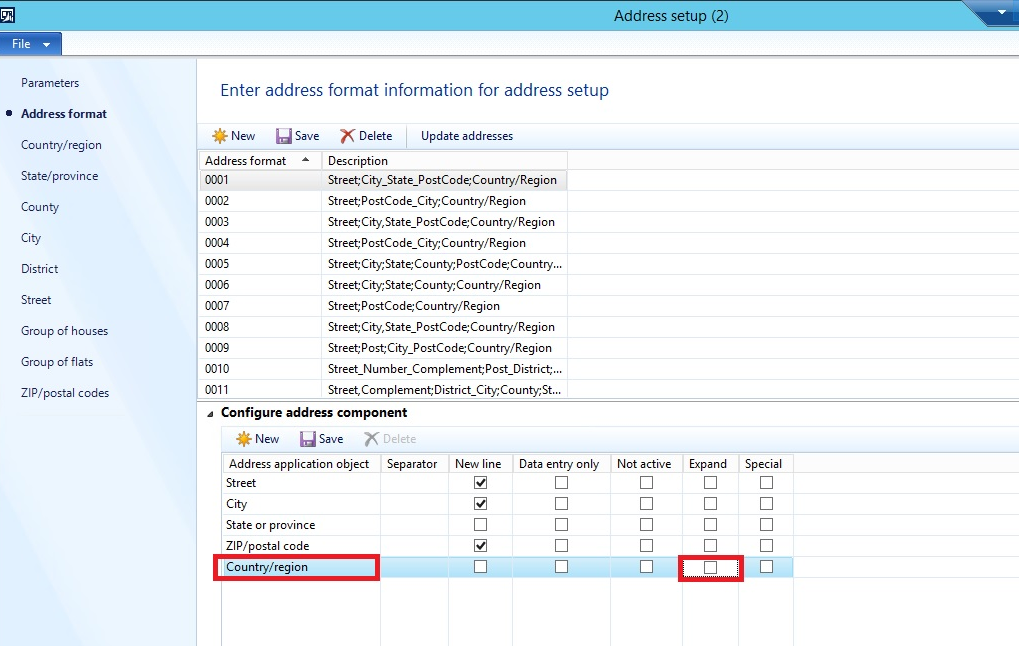Check Not active for ZIP/postal code
The width and height of the screenshot is (1019, 646).
tap(645, 545)
